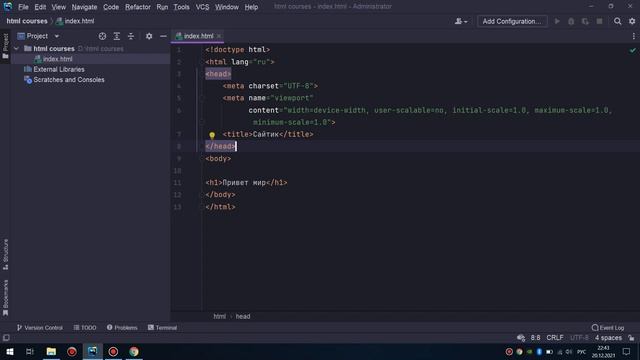Hide the Project panel with minus icon
This screenshot has width=640, height=360.
click(163, 36)
